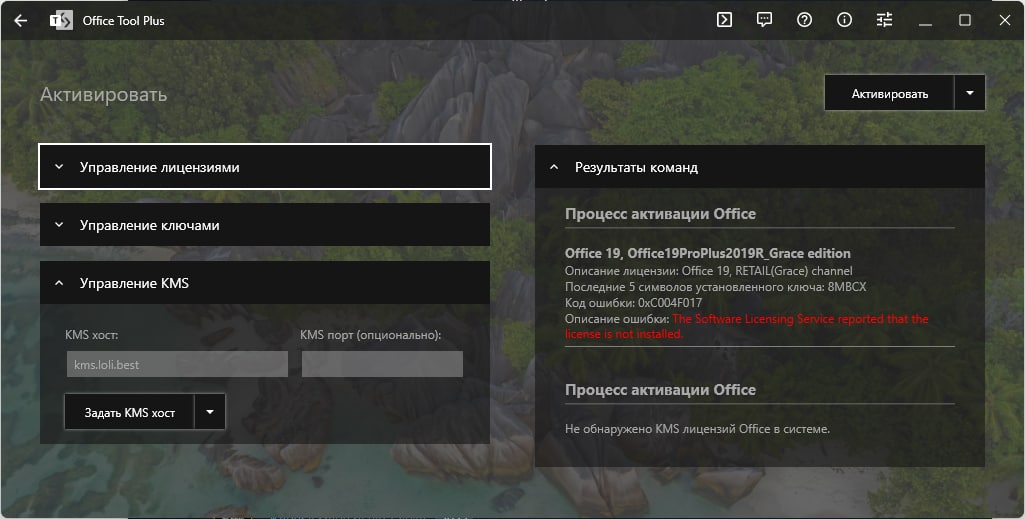
Task: Click the first Процесс активации Office heading
Action: pos(660,214)
